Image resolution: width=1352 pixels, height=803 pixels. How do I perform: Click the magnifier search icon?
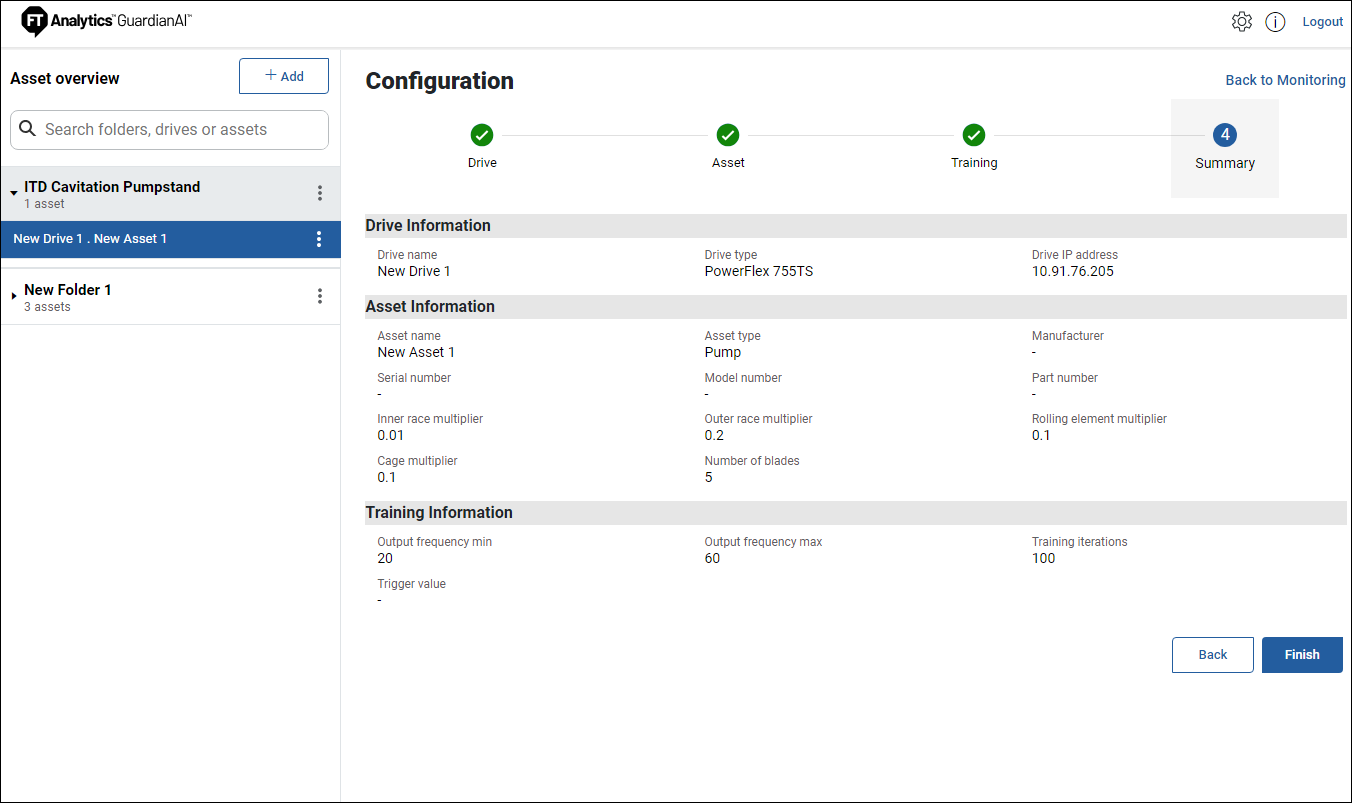click(x=28, y=129)
